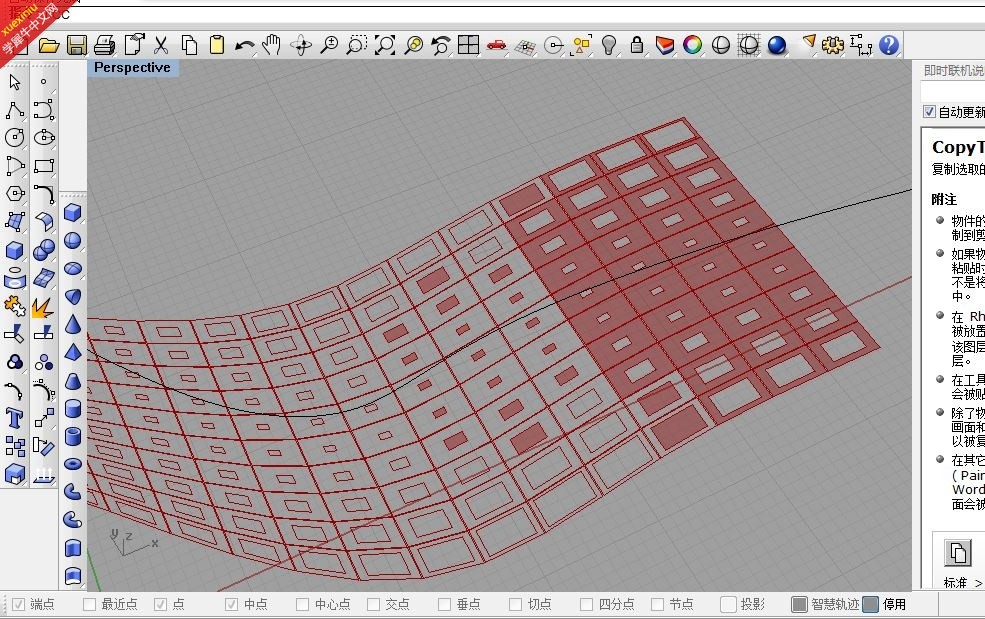Select the Ellipse tool in left toolbar

[44, 138]
